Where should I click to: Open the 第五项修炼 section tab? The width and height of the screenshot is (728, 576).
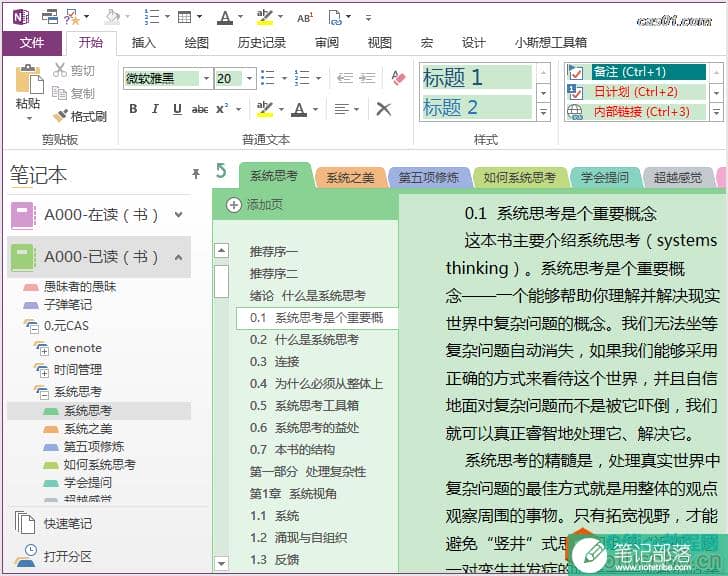coord(429,177)
